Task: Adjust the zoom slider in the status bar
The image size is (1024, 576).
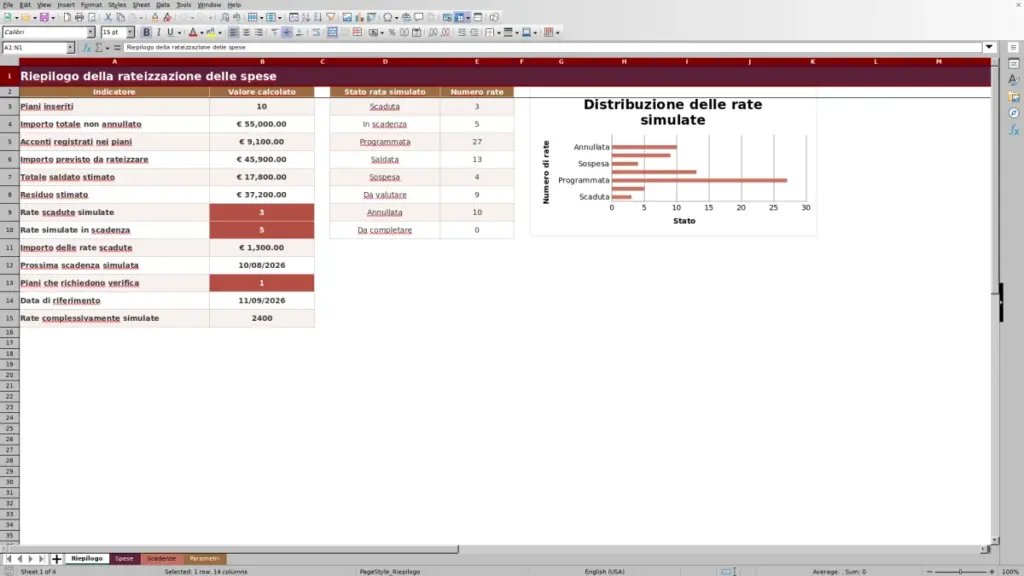Action: pyautogui.click(x=960, y=571)
